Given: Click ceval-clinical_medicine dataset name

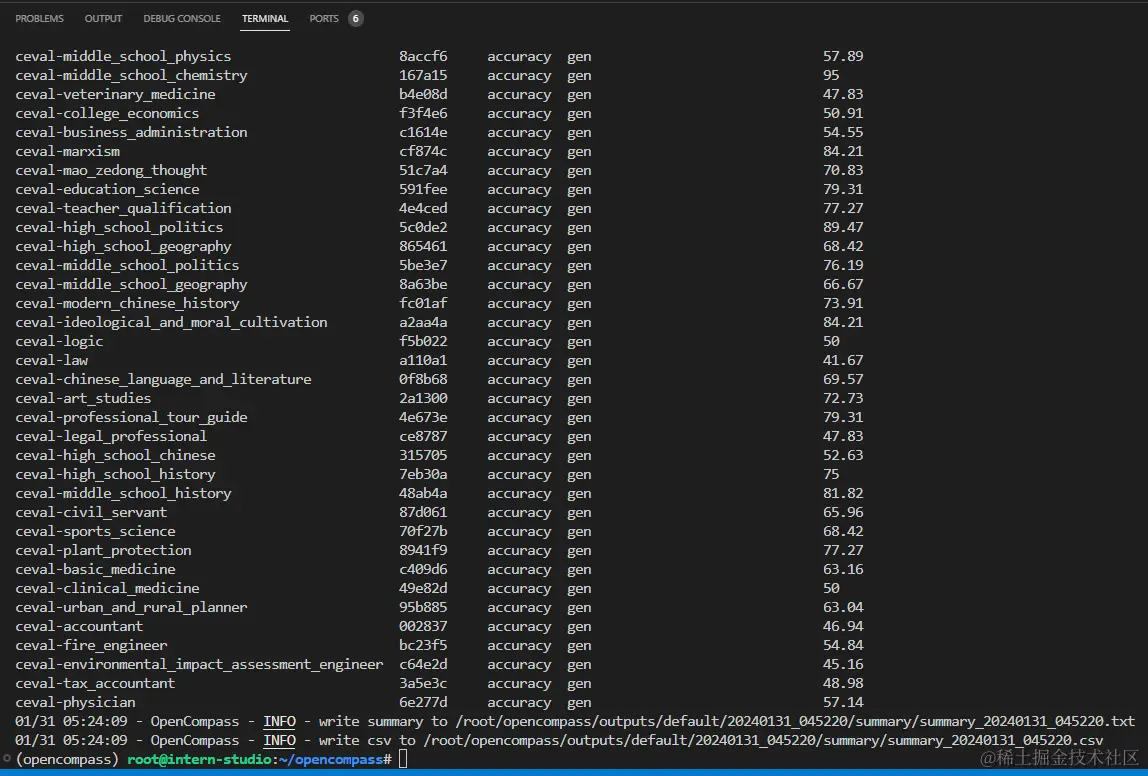Looking at the screenshot, I should [x=107, y=589].
